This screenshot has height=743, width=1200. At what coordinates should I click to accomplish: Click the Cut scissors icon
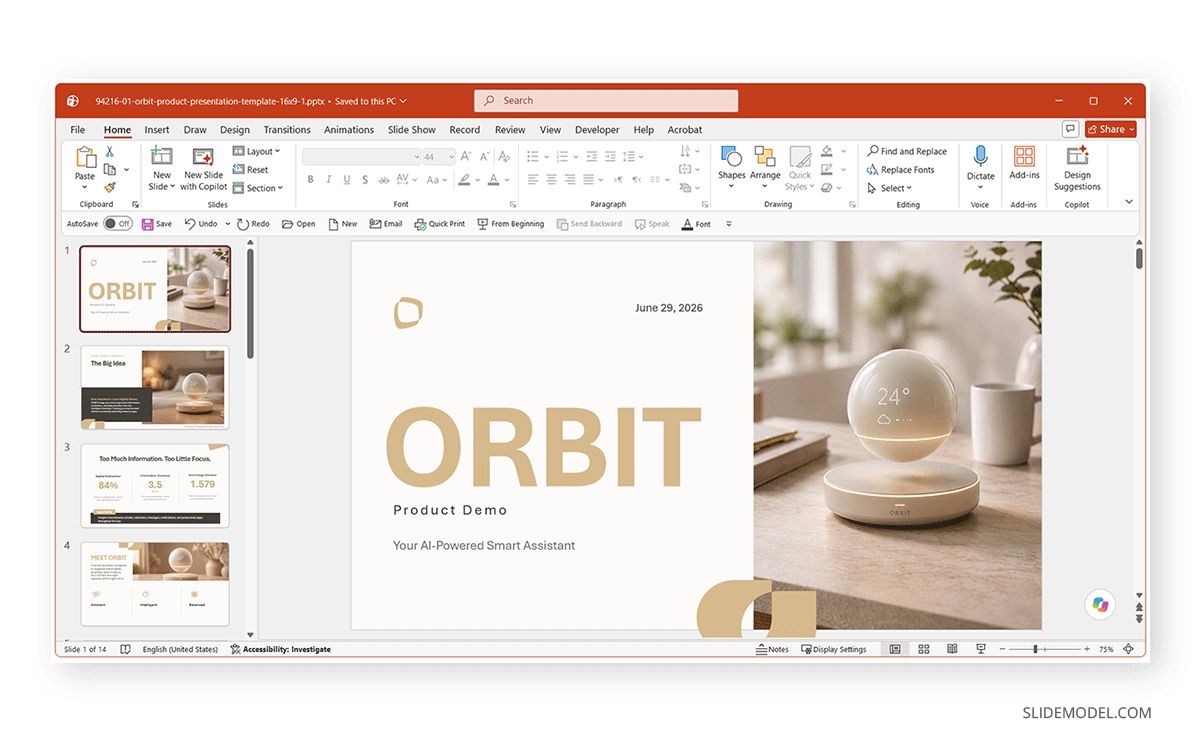pyautogui.click(x=110, y=152)
